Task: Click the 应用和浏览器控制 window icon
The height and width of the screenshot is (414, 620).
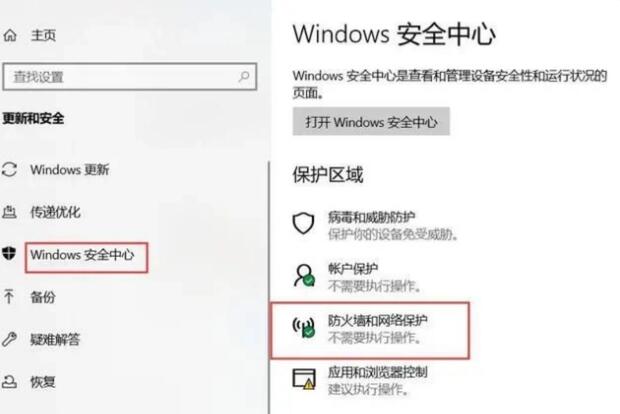Action: pos(304,379)
